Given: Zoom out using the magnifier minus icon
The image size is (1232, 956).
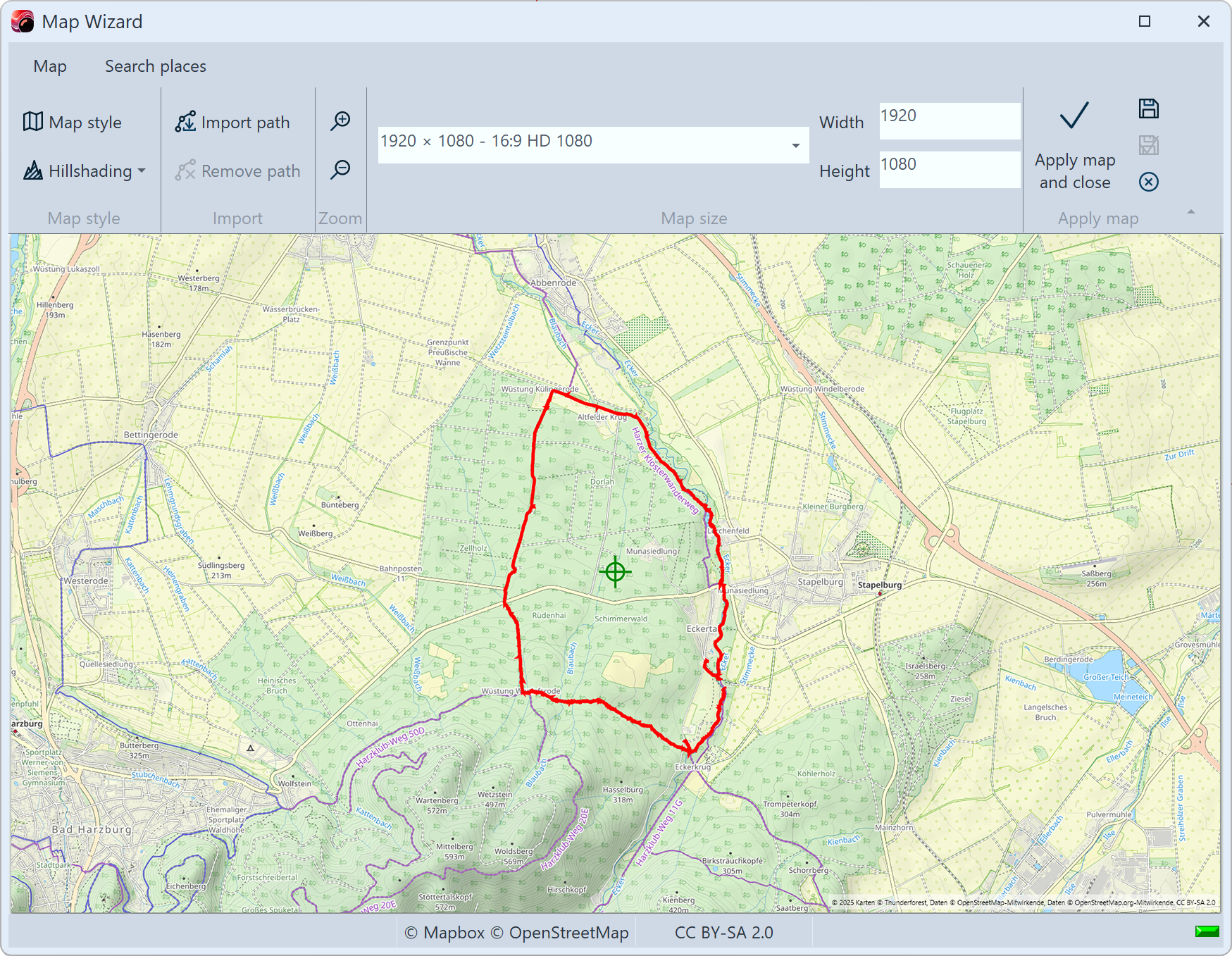Looking at the screenshot, I should pyautogui.click(x=340, y=170).
